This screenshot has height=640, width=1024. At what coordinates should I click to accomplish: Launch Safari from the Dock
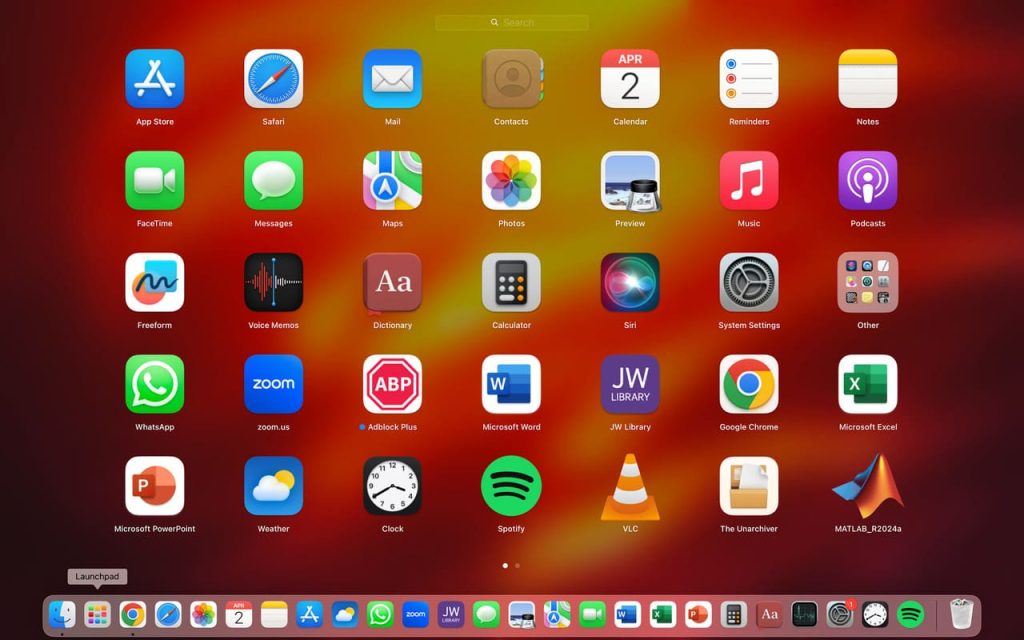coord(168,615)
